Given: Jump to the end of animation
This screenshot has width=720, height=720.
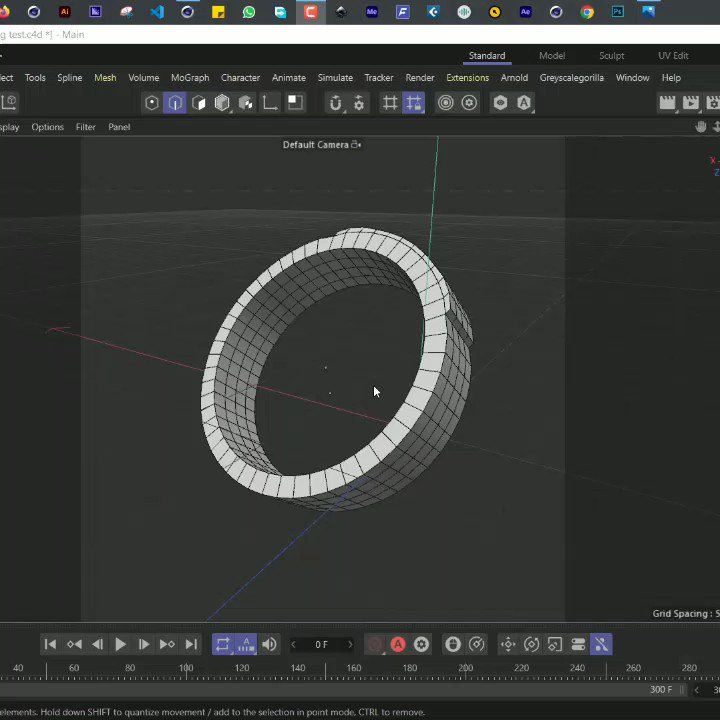Looking at the screenshot, I should [191, 644].
